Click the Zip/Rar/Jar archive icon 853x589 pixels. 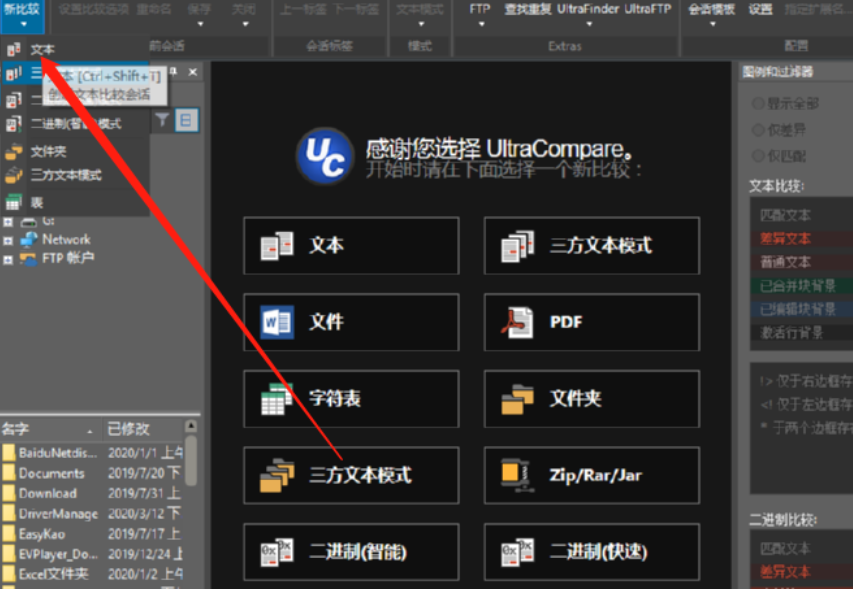tap(517, 475)
